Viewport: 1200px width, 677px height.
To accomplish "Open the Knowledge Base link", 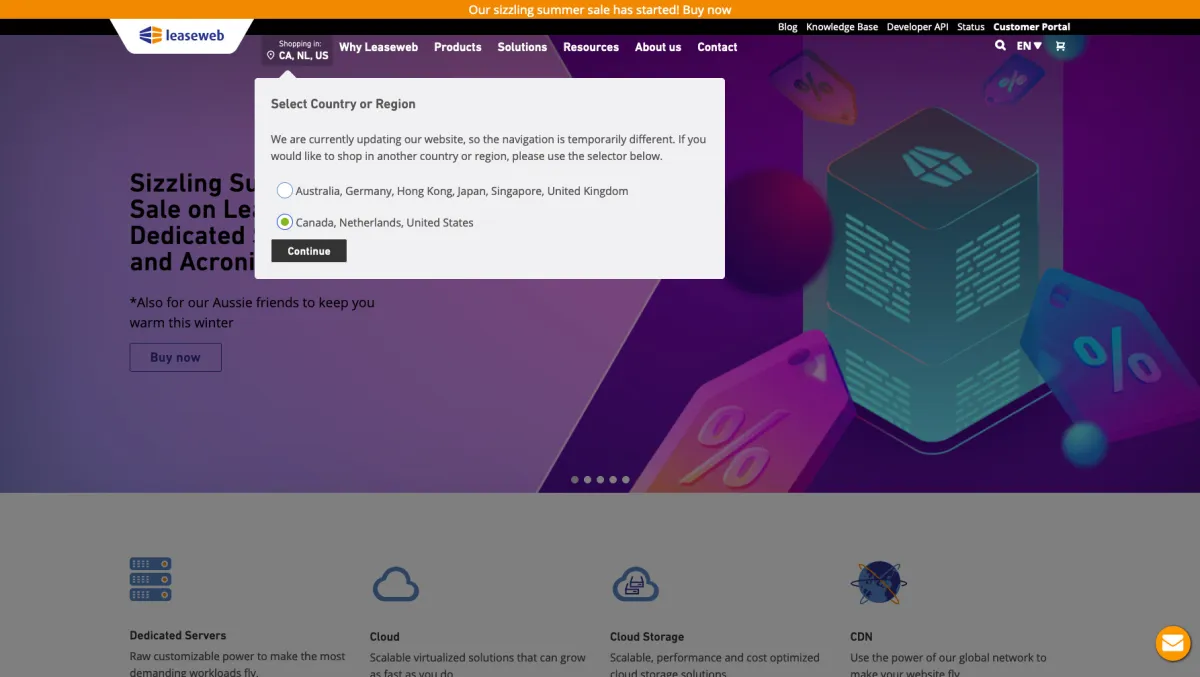I will pos(842,27).
